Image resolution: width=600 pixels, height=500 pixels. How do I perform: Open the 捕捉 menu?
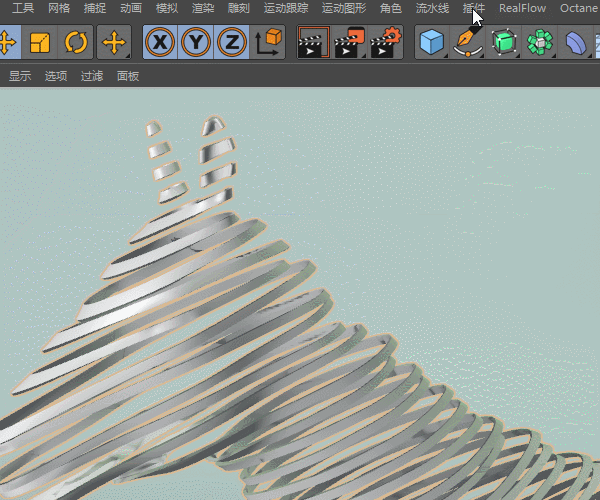click(x=95, y=8)
